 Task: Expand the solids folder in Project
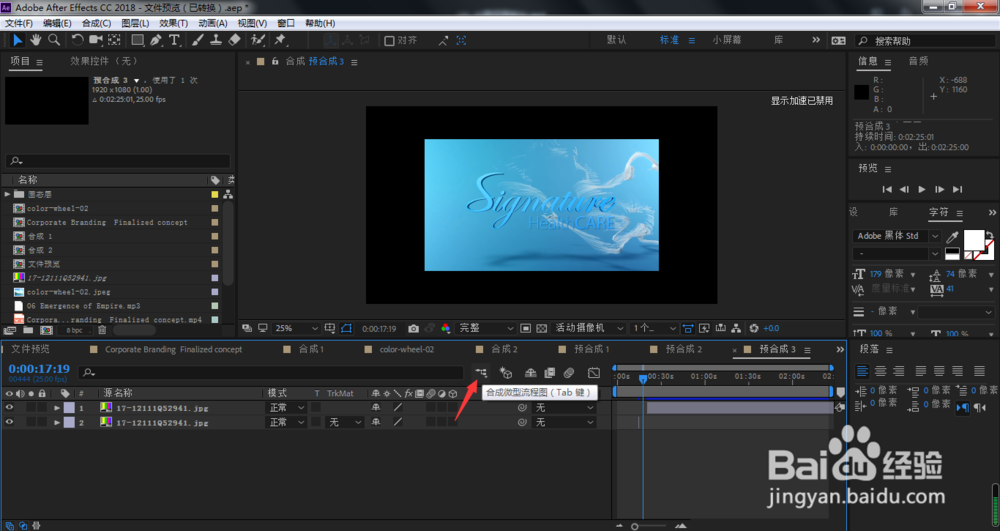[x=8, y=194]
